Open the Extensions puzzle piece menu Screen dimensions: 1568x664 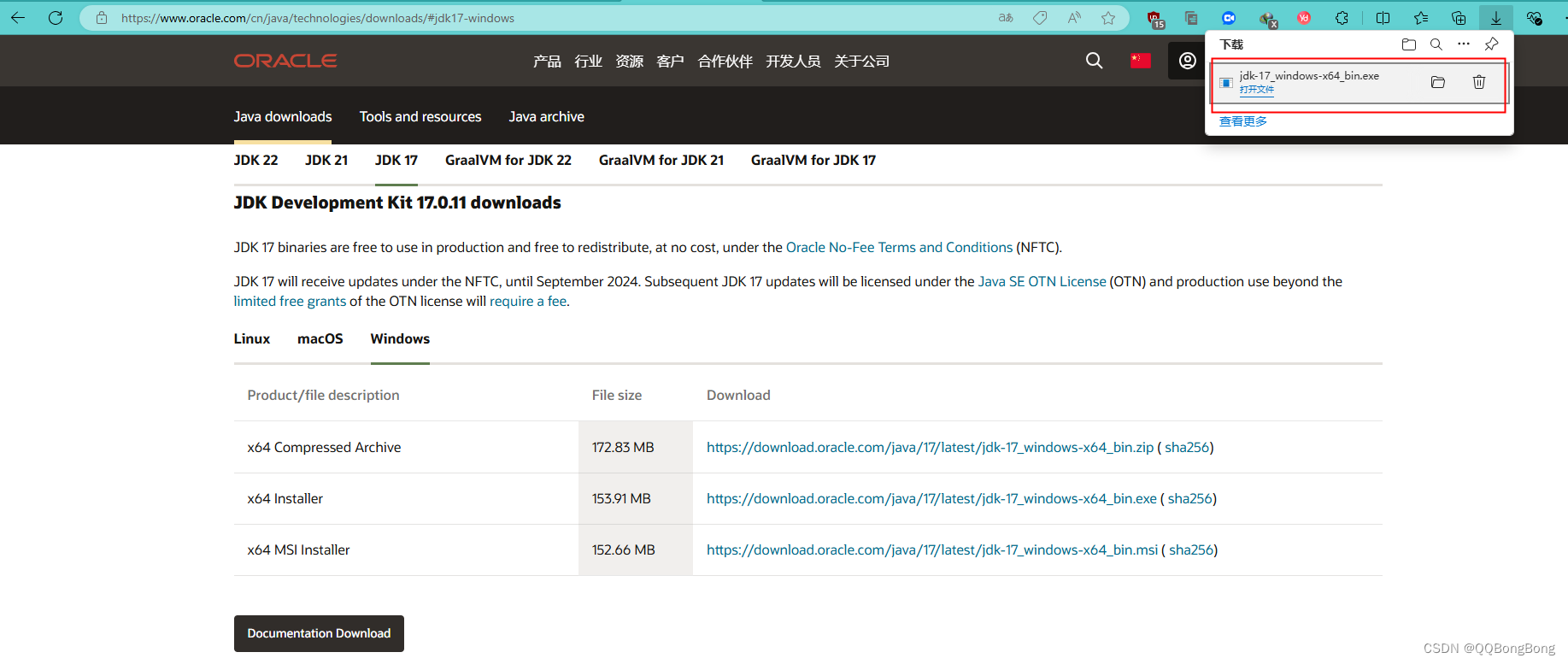tap(1342, 18)
